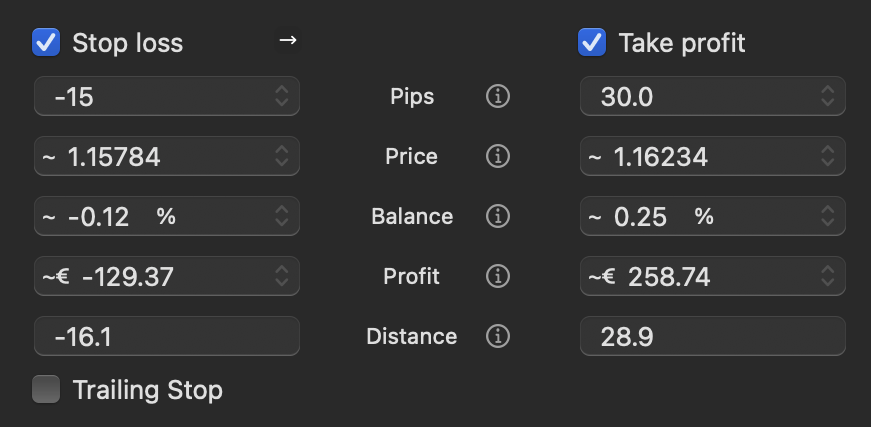The image size is (871, 427).
Task: Click the Stop loss distance field -16.1
Action: pyautogui.click(x=166, y=337)
